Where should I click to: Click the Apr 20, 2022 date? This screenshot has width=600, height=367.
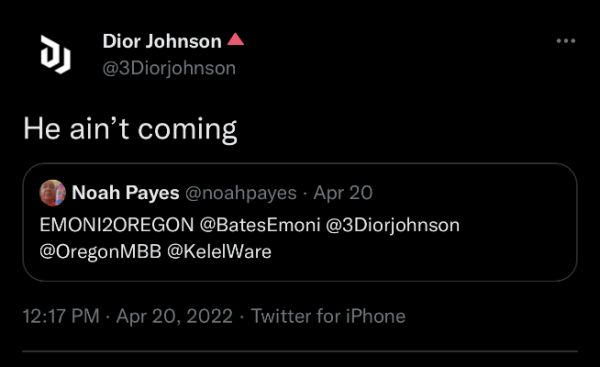174,316
